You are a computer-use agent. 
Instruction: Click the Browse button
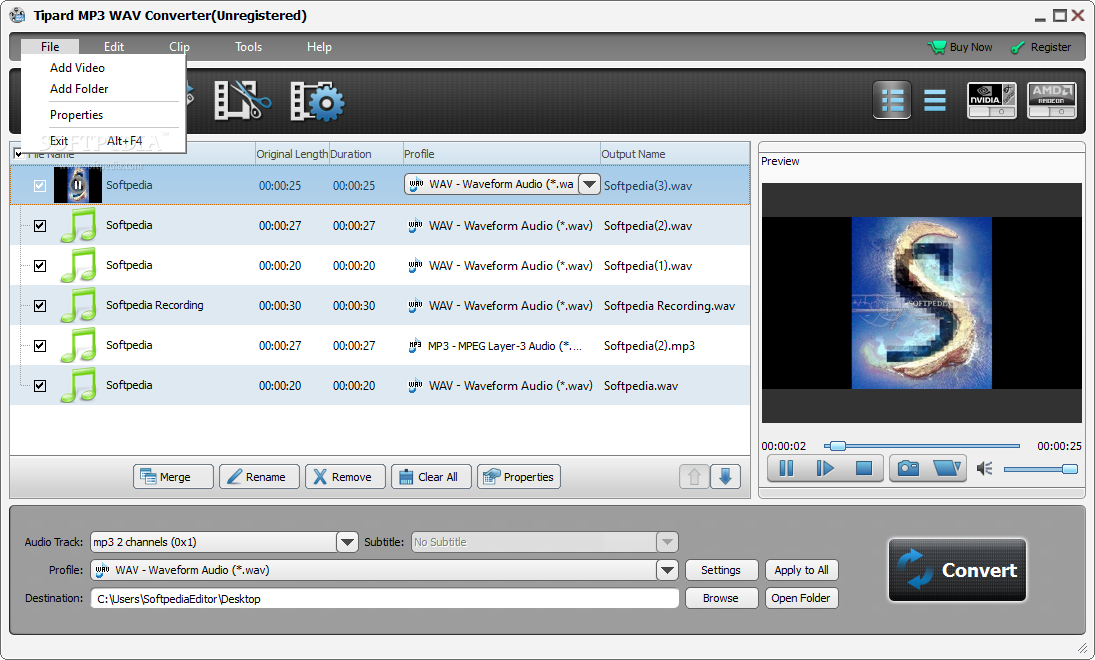coord(721,598)
